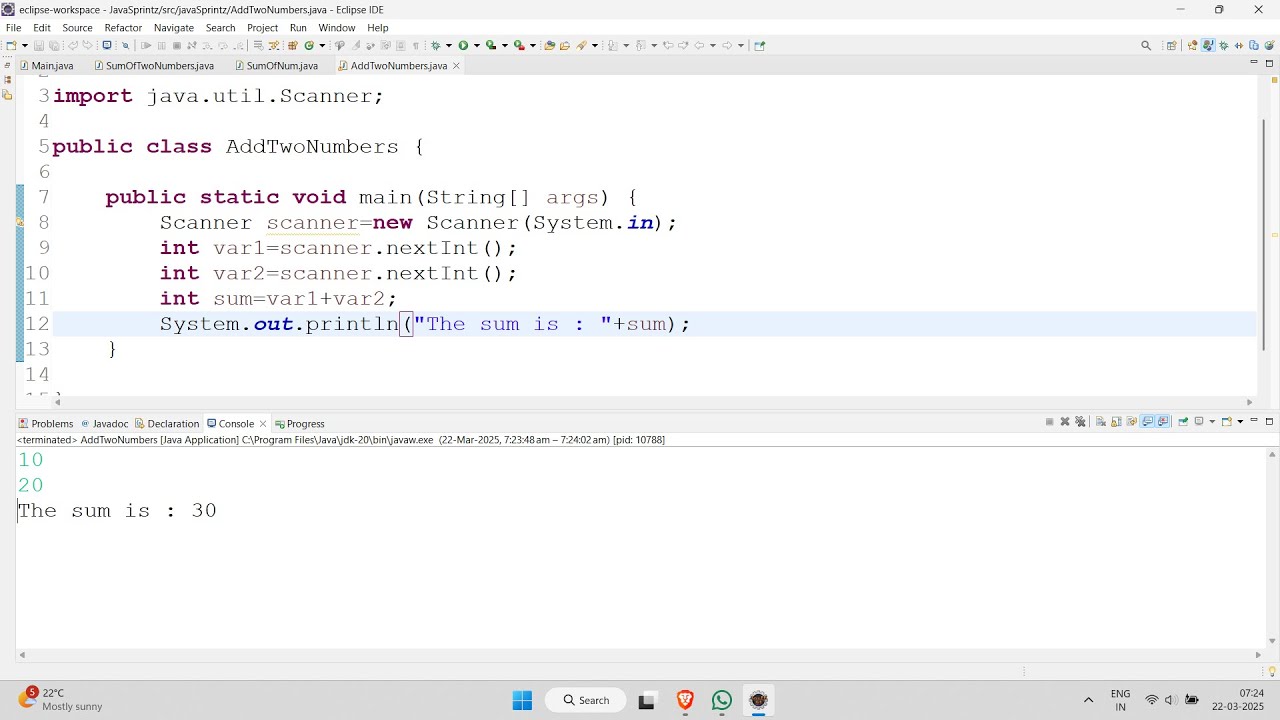Image resolution: width=1280 pixels, height=720 pixels.
Task: Toggle the Console Scroll Lock icon
Action: coord(1116,422)
